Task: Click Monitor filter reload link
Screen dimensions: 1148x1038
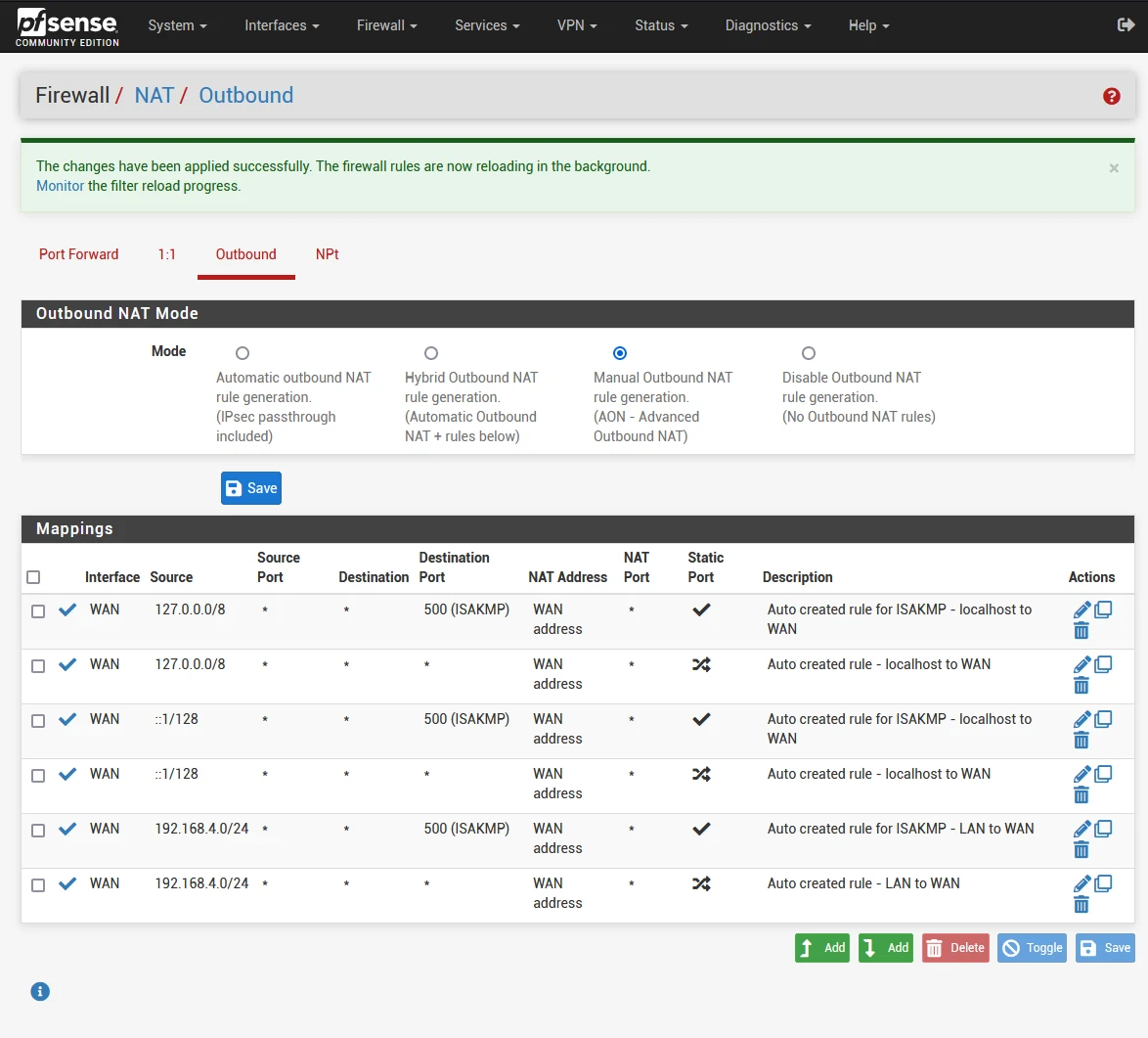Action: [60, 186]
